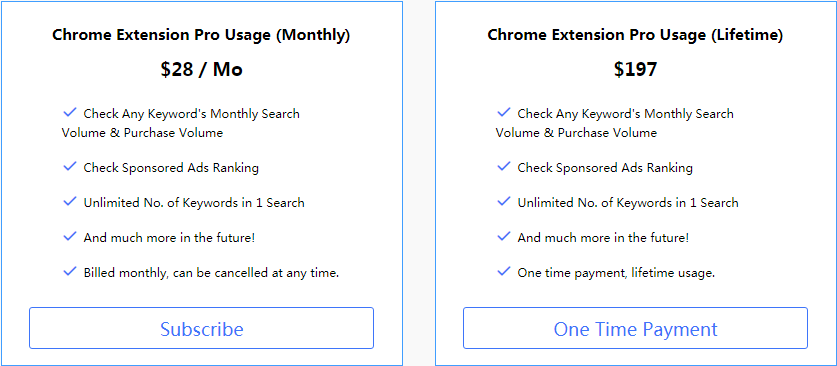Image resolution: width=837 pixels, height=366 pixels.
Task: Click the One Time Payment button
Action: [x=635, y=328]
